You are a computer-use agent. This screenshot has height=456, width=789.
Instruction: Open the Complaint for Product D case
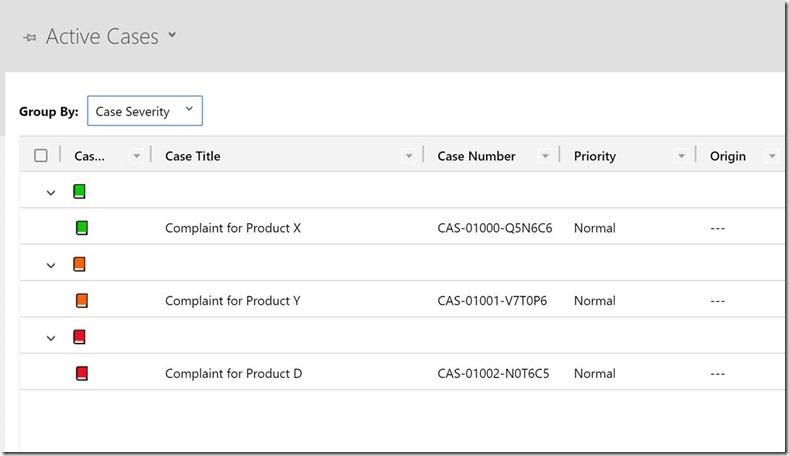coord(233,373)
